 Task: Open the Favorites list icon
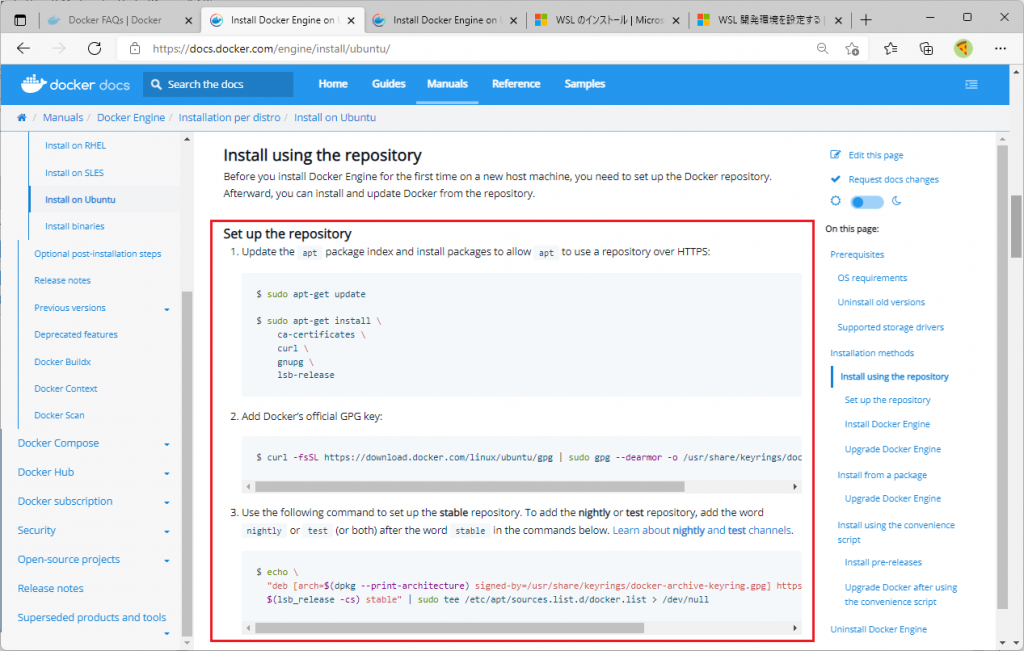point(890,48)
